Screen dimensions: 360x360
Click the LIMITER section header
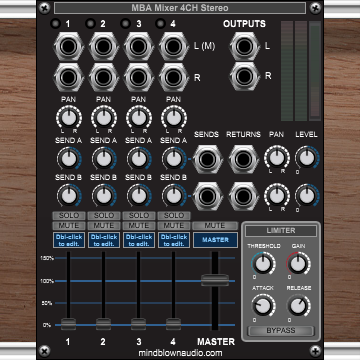(x=281, y=231)
